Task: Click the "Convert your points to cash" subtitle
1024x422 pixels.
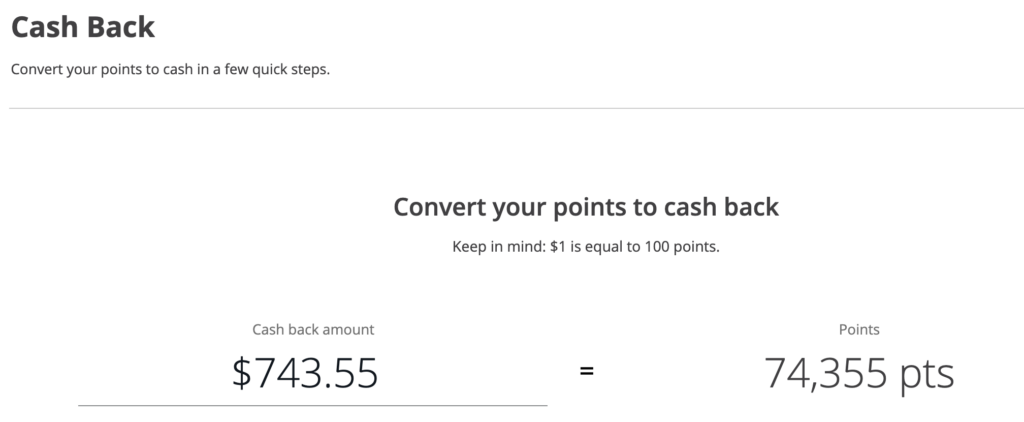Action: click(170, 71)
